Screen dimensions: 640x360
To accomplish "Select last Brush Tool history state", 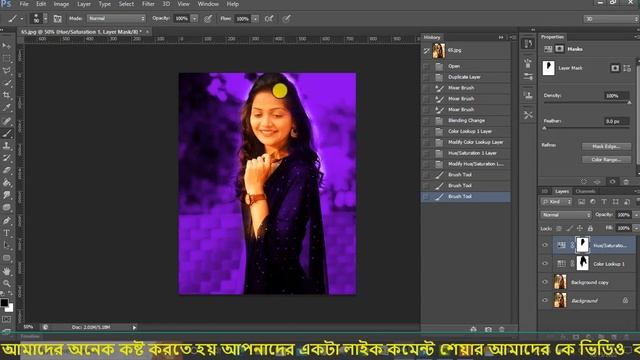I will coord(466,196).
